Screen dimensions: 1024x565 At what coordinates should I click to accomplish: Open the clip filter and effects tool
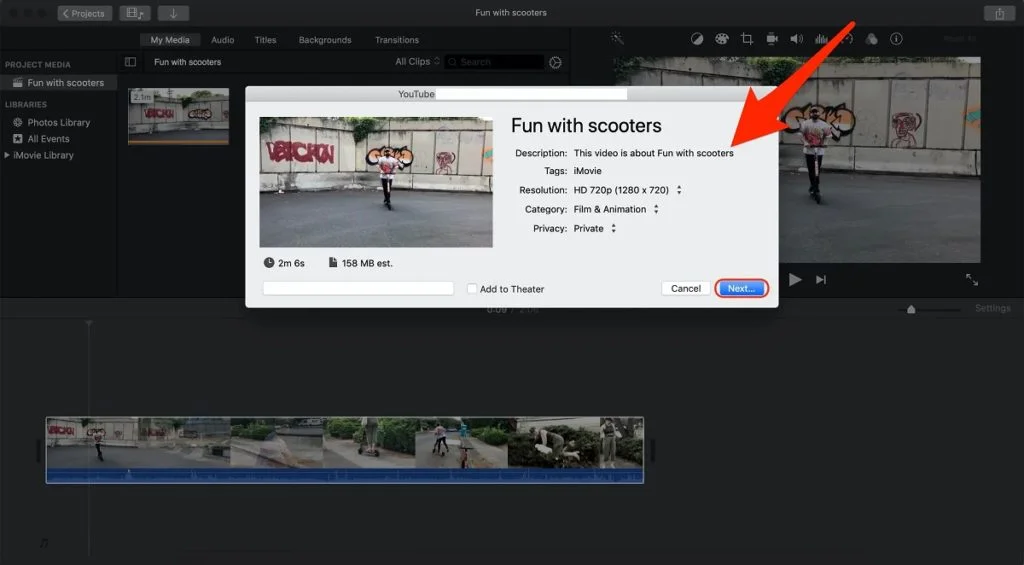click(871, 39)
